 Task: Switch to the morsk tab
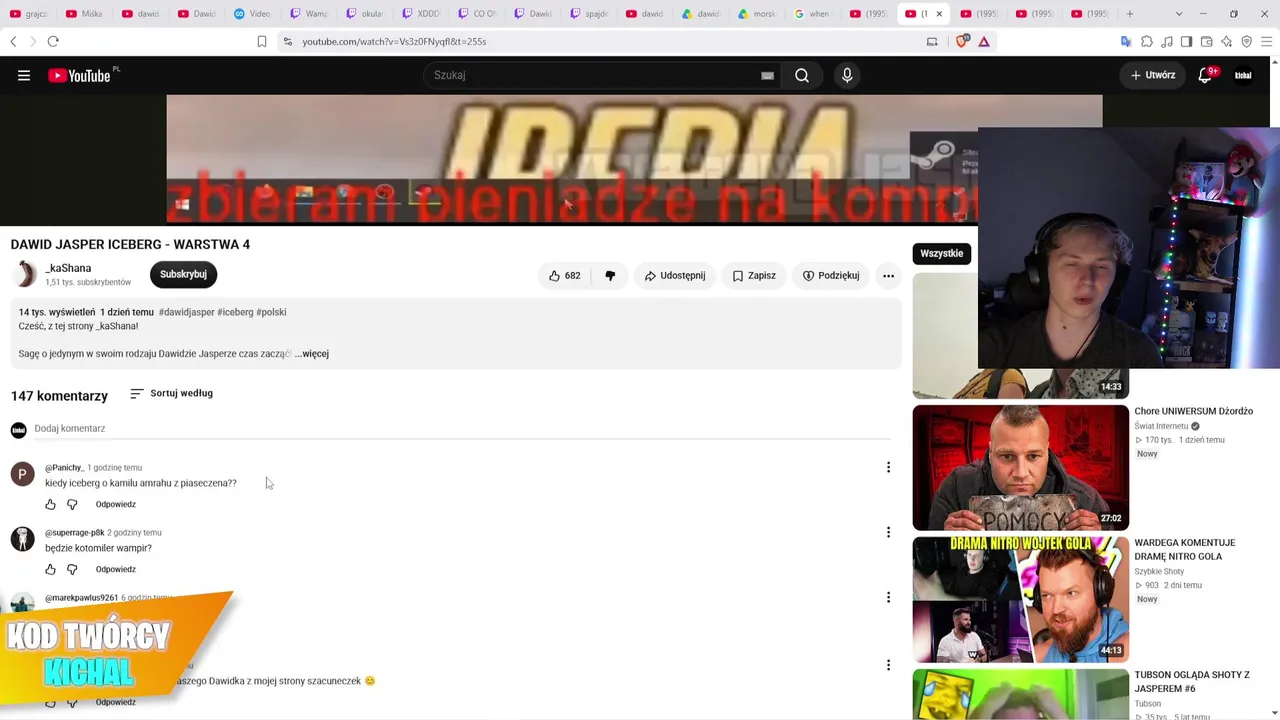[x=758, y=14]
